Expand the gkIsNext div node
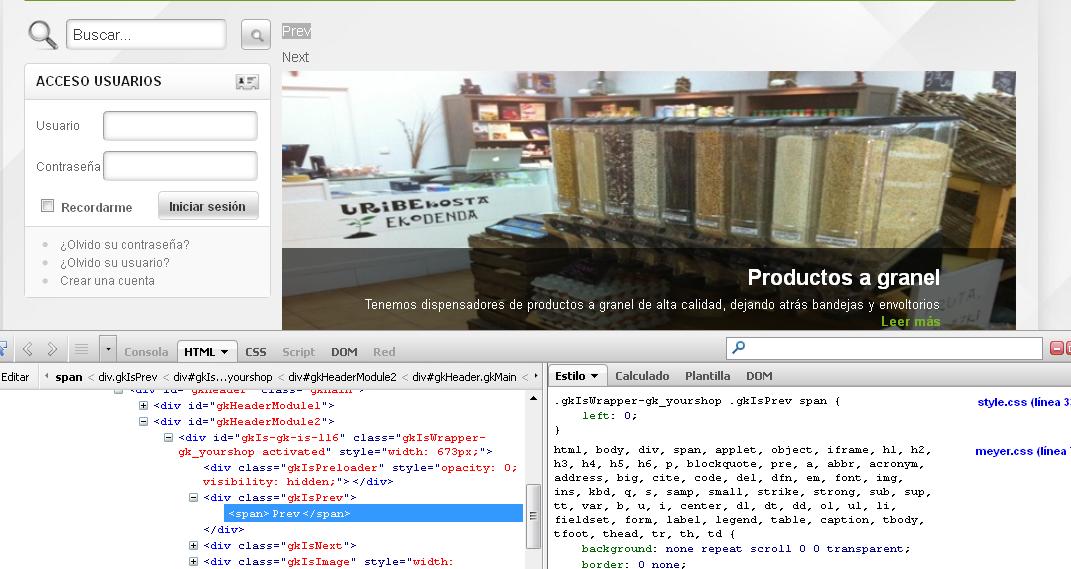Viewport: 1071px width, 569px height. [x=193, y=546]
